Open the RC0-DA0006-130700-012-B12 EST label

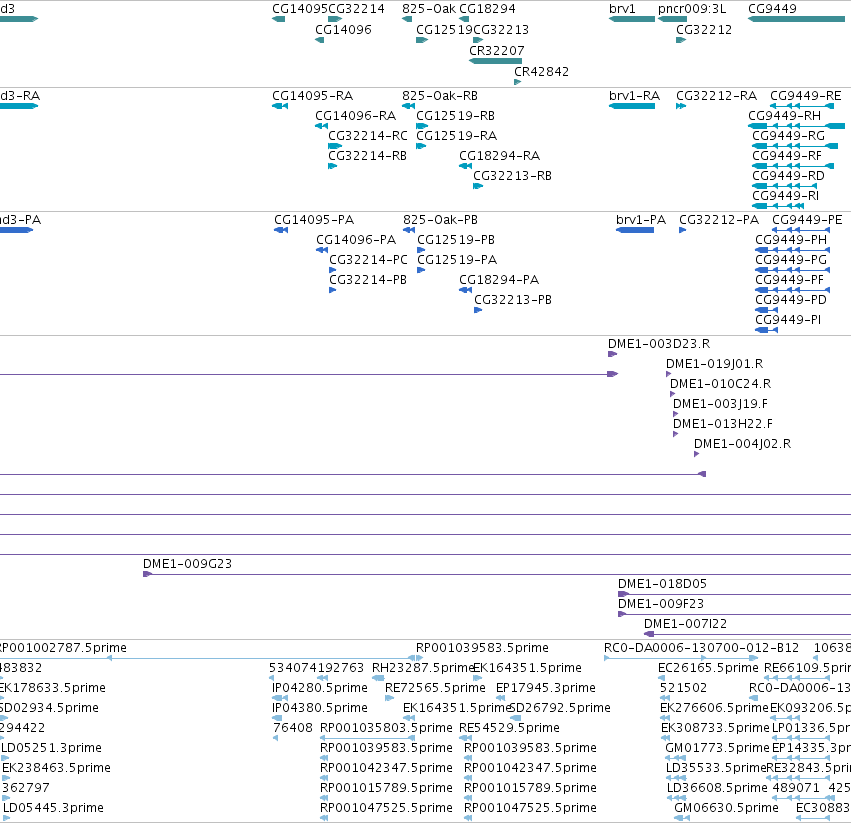pos(701,648)
